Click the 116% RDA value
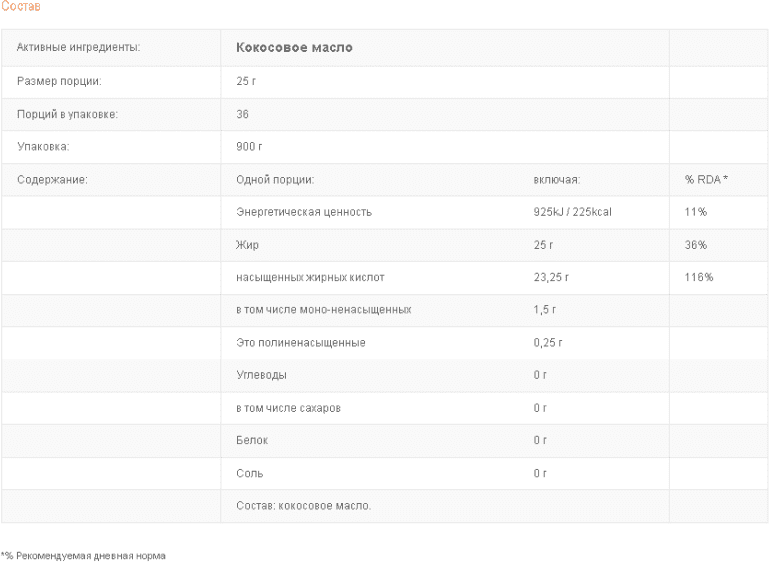 [699, 277]
